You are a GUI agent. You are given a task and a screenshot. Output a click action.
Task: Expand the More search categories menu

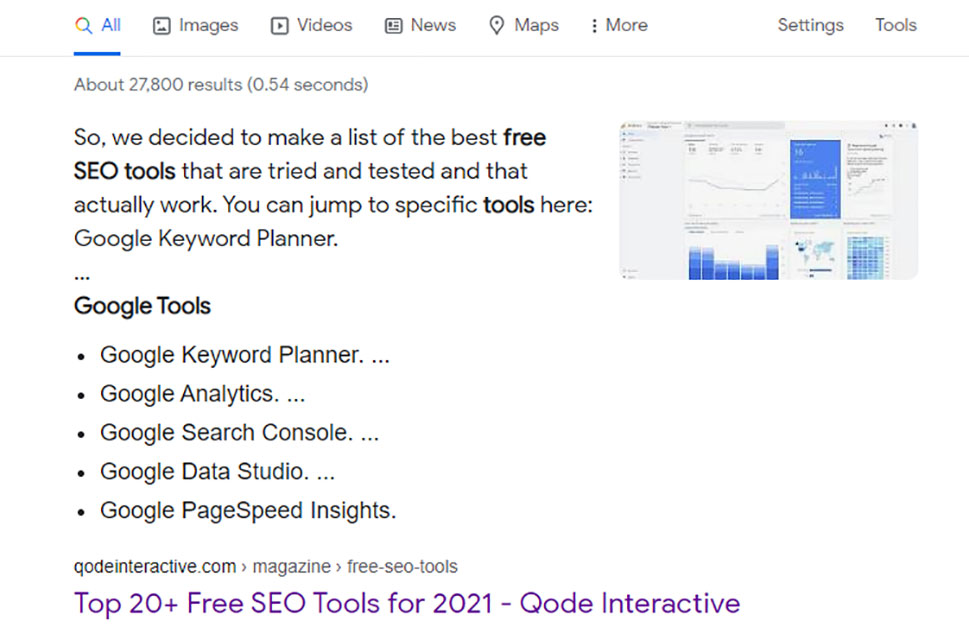pyautogui.click(x=619, y=25)
